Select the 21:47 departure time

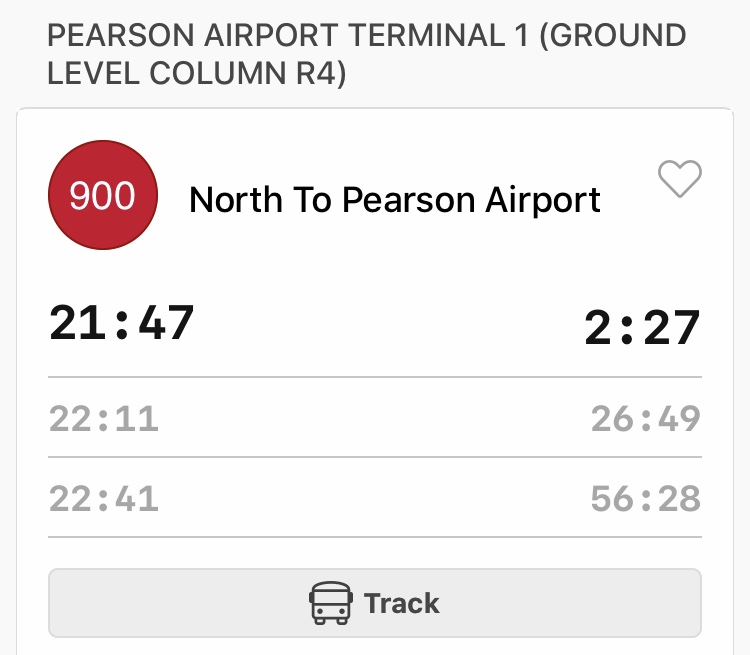point(121,323)
